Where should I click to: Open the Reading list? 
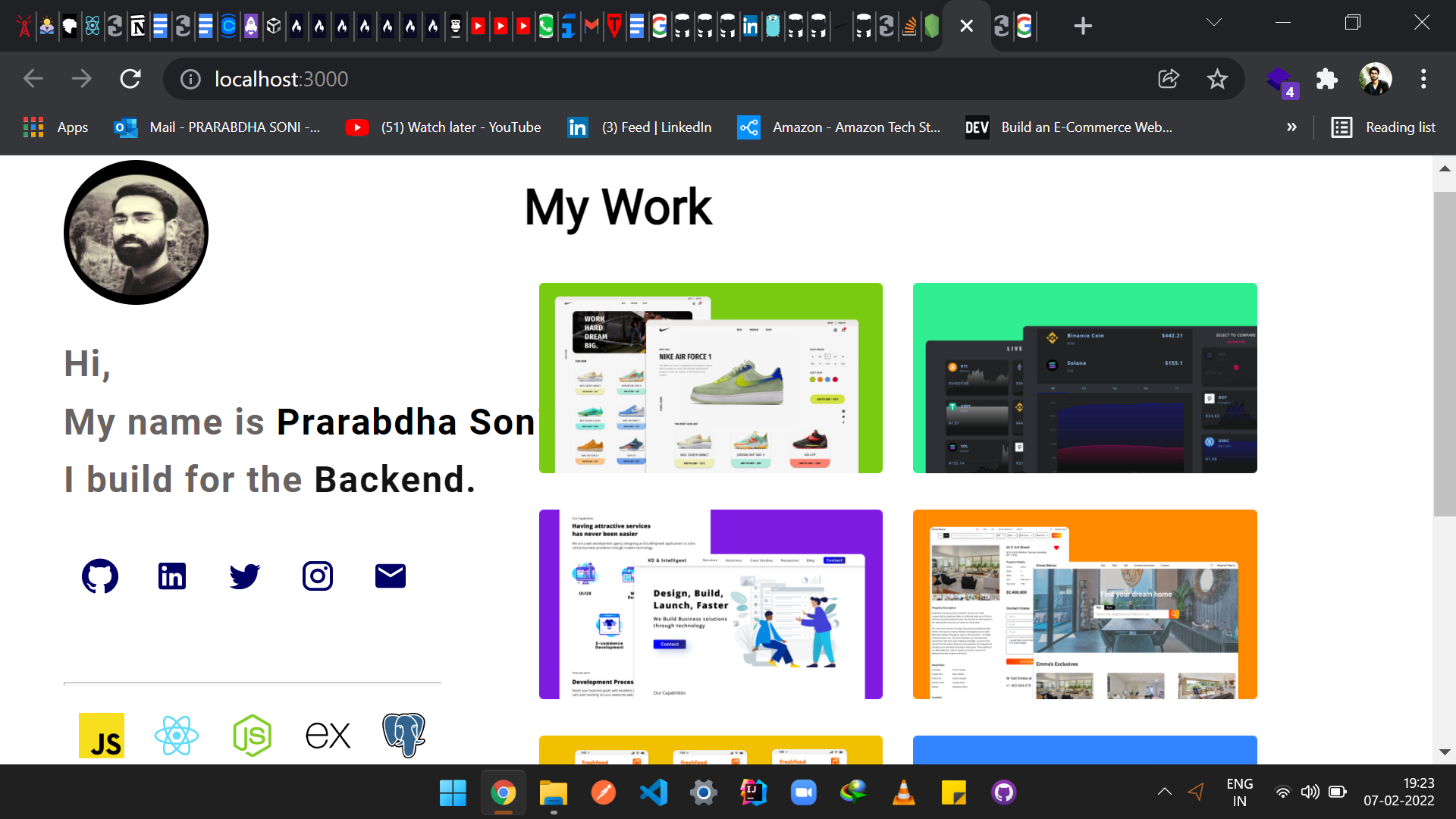click(1383, 127)
